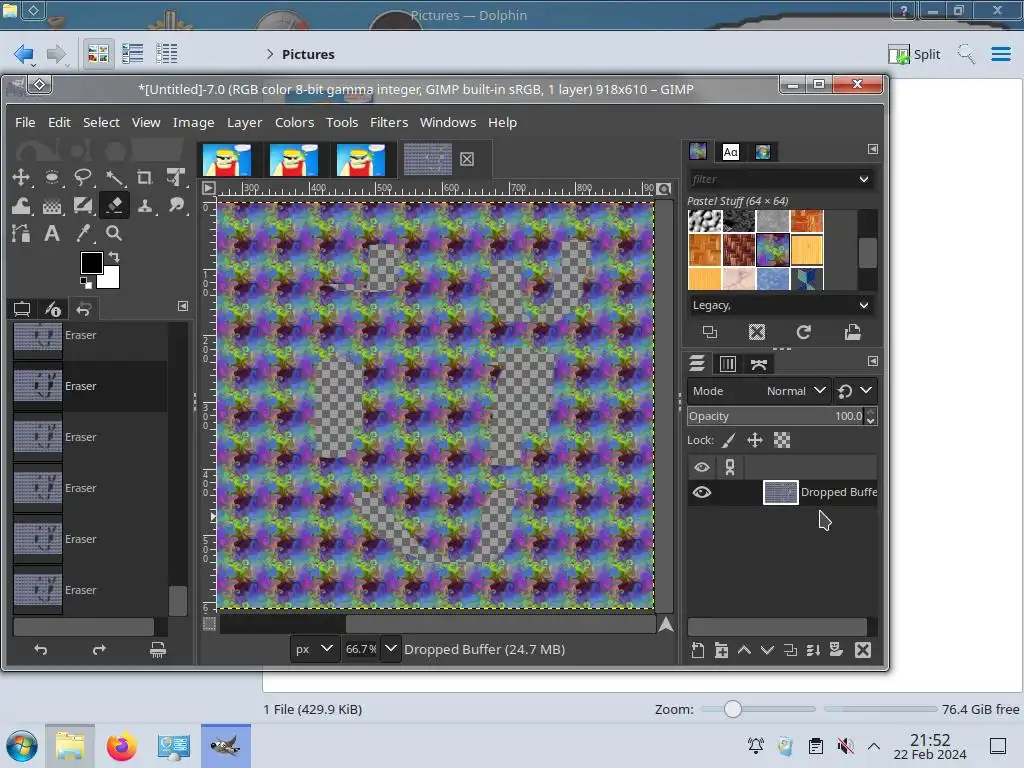The height and width of the screenshot is (768, 1024).
Task: Select the Free Select lasso tool
Action: point(83,177)
